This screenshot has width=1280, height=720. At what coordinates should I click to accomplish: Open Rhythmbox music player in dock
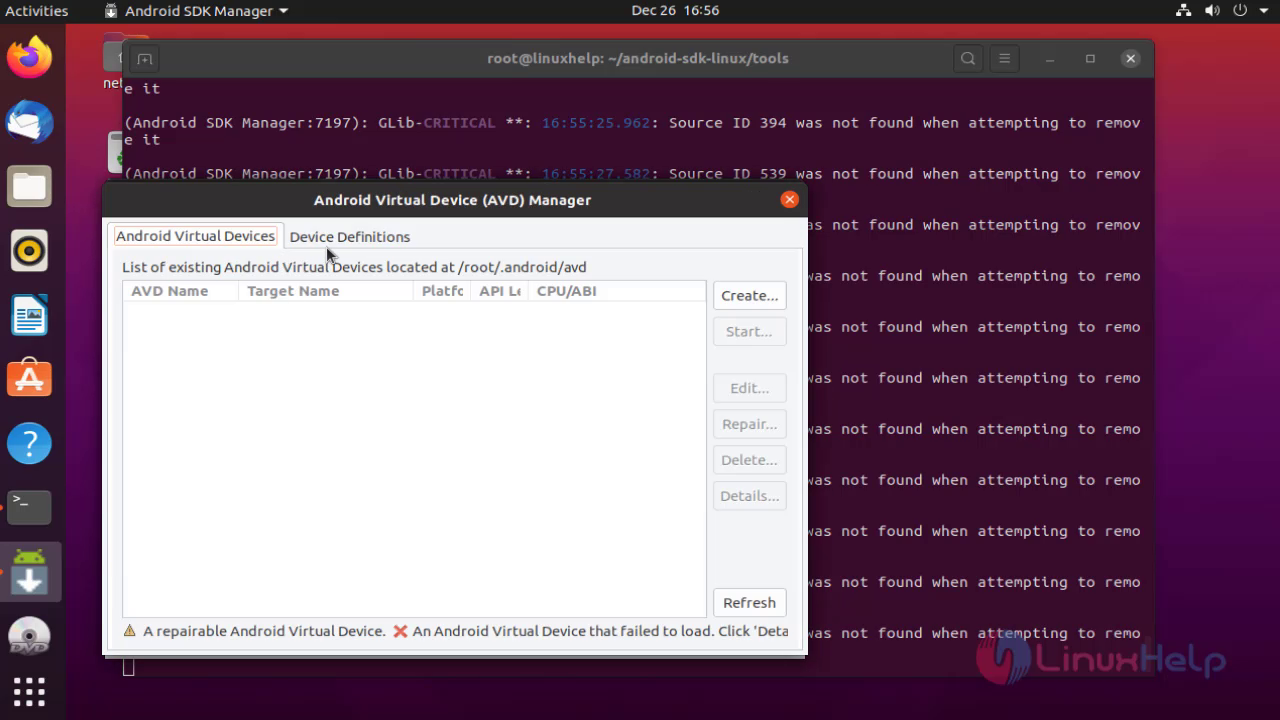click(x=30, y=250)
